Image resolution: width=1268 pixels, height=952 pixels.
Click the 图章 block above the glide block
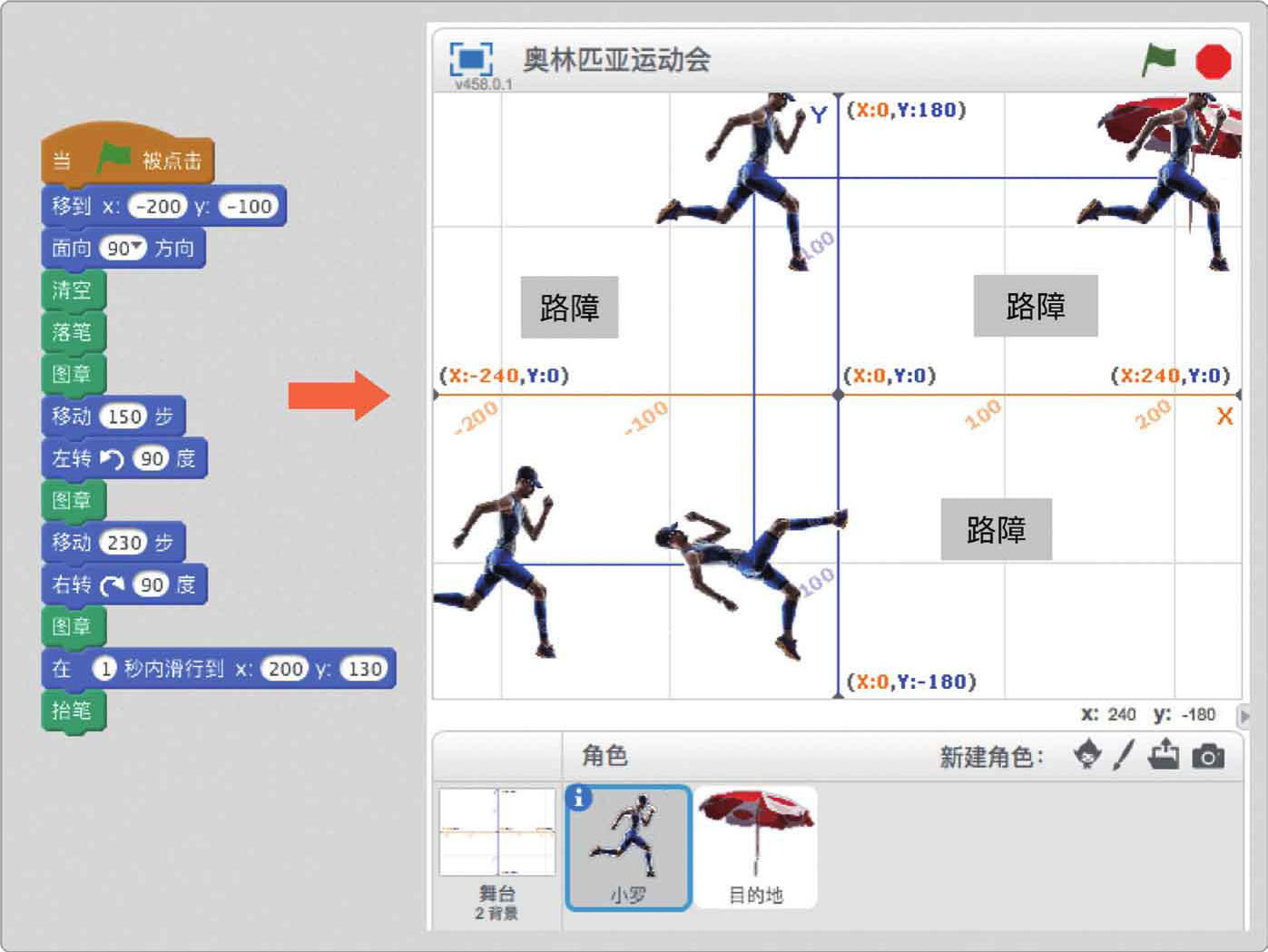[x=74, y=626]
